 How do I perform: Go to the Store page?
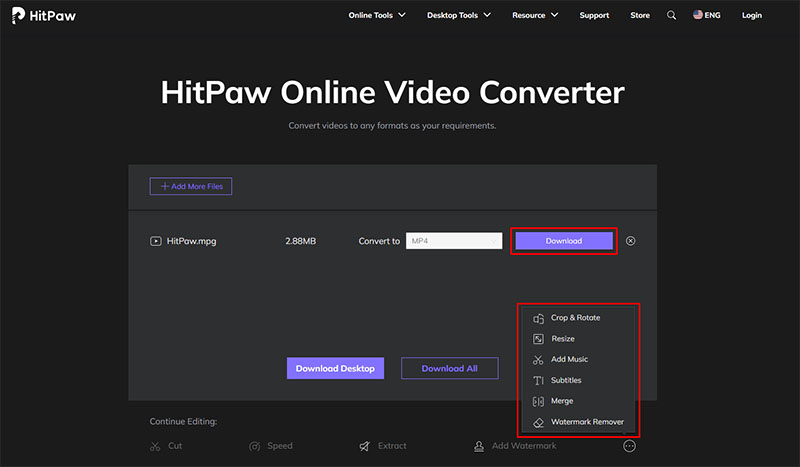tap(640, 15)
